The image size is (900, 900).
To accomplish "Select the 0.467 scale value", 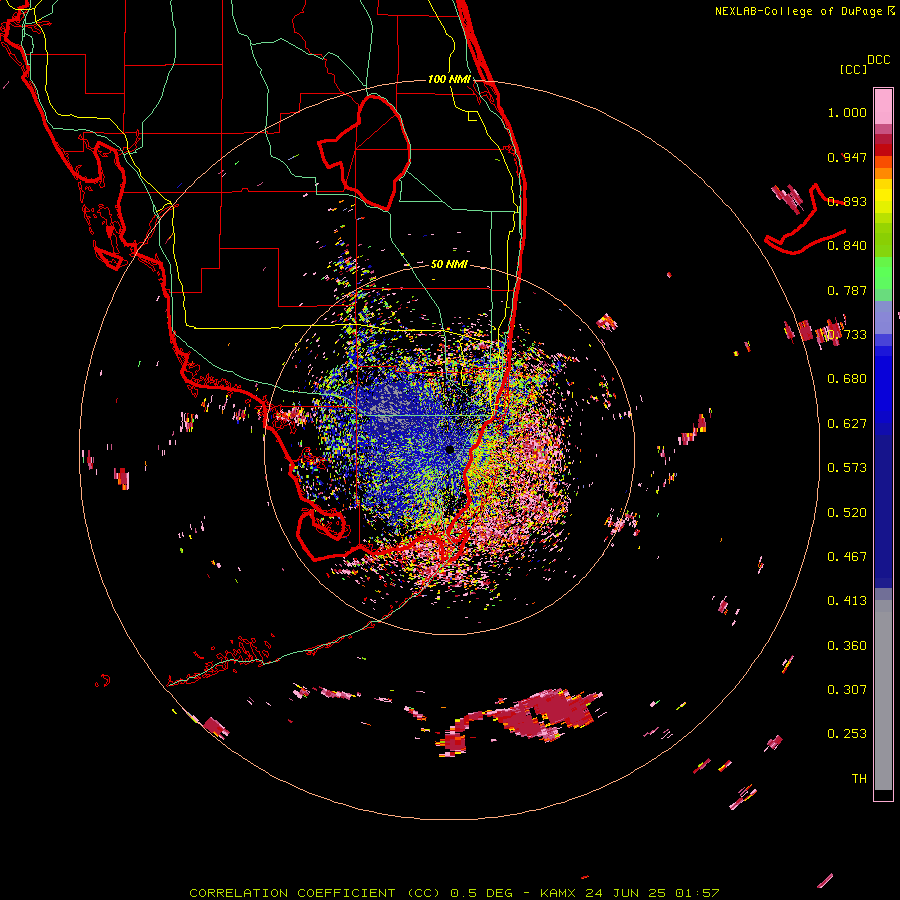I will coord(847,557).
